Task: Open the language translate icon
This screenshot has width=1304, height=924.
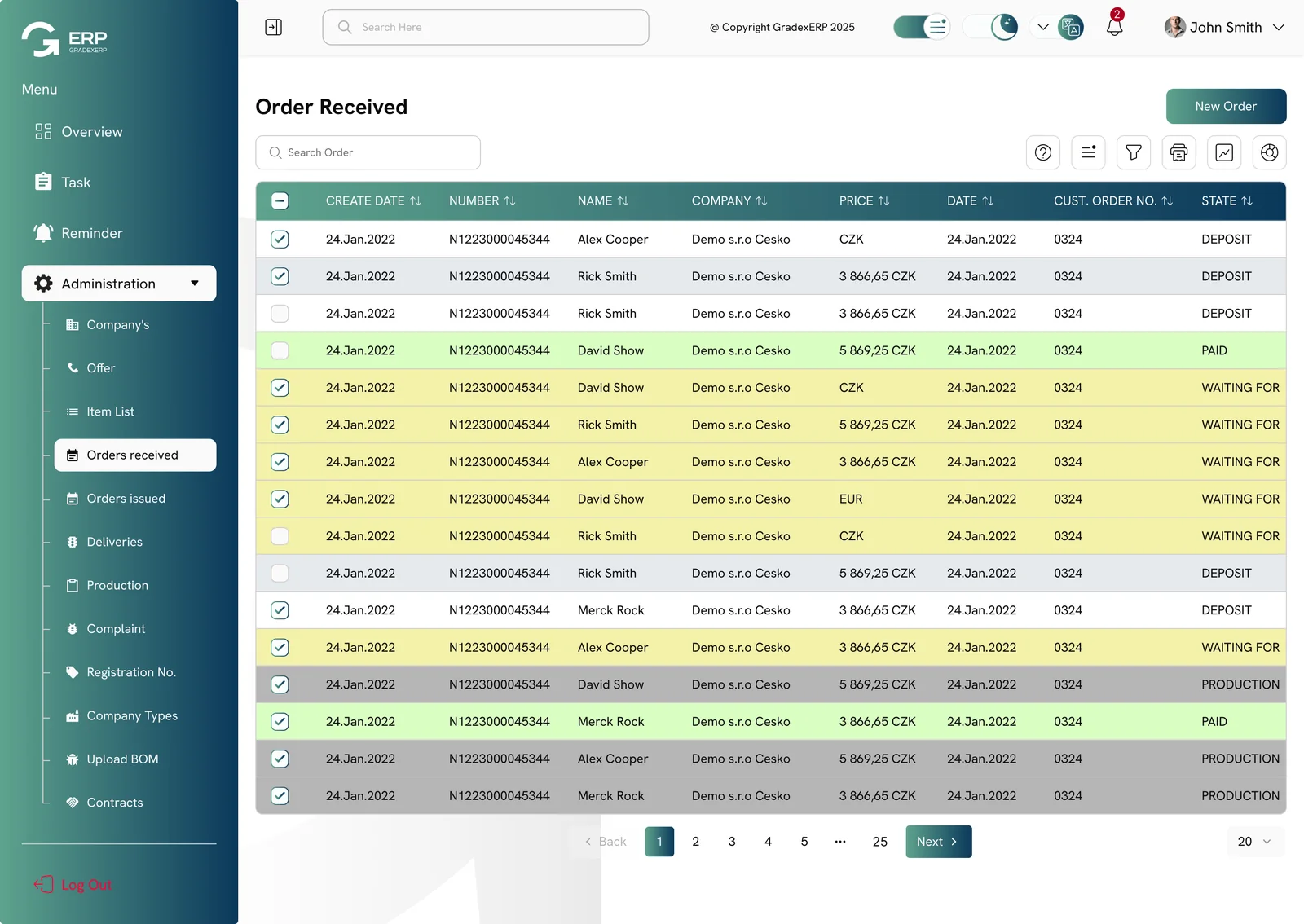Action: (x=1071, y=27)
